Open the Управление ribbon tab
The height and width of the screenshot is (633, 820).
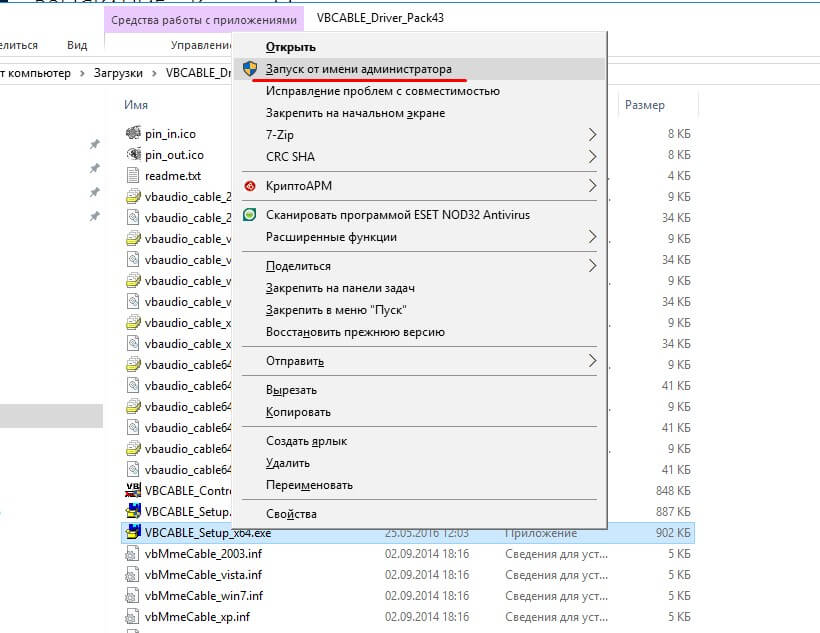coord(201,45)
